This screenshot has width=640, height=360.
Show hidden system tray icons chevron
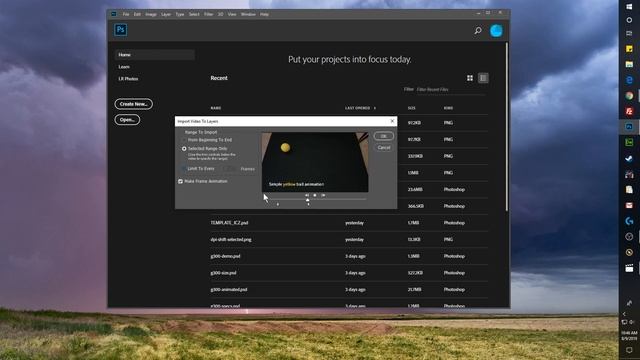pos(624,313)
